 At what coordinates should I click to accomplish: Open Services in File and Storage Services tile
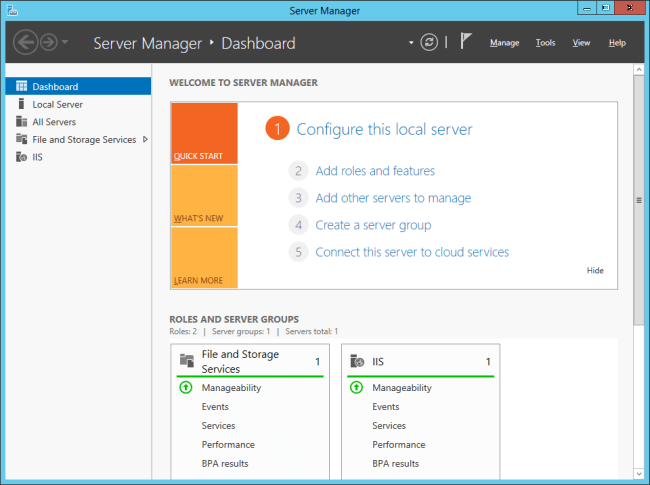tap(218, 426)
